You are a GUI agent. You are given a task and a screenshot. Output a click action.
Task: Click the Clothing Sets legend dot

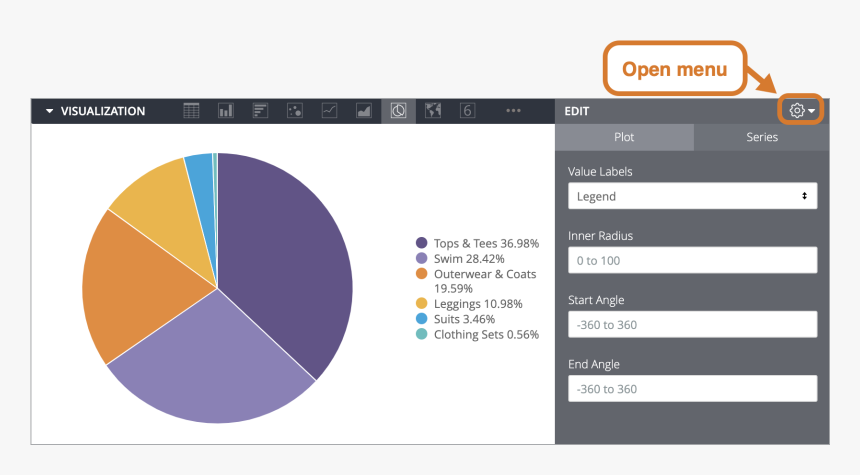click(421, 333)
